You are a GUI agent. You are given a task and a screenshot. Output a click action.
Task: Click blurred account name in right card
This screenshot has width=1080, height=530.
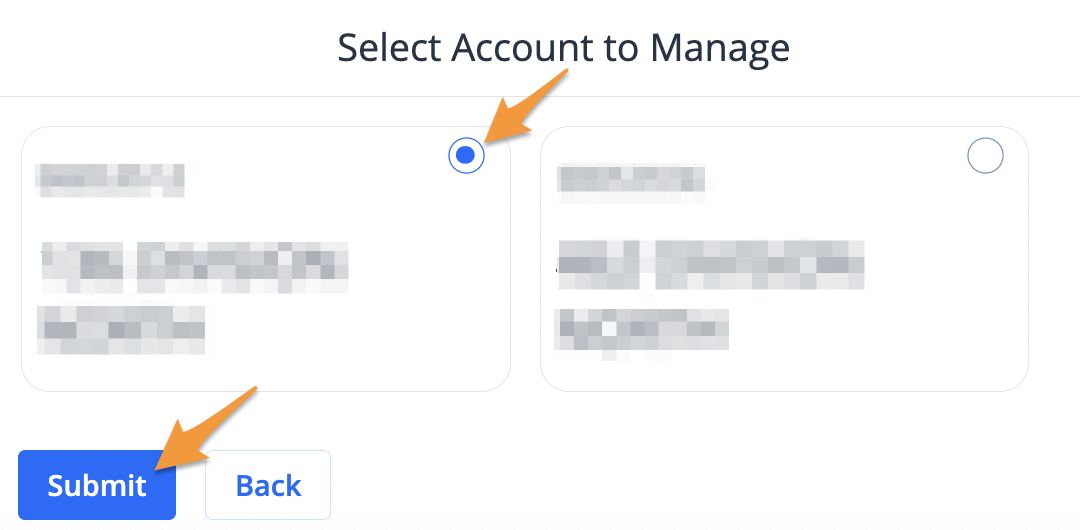tap(631, 183)
